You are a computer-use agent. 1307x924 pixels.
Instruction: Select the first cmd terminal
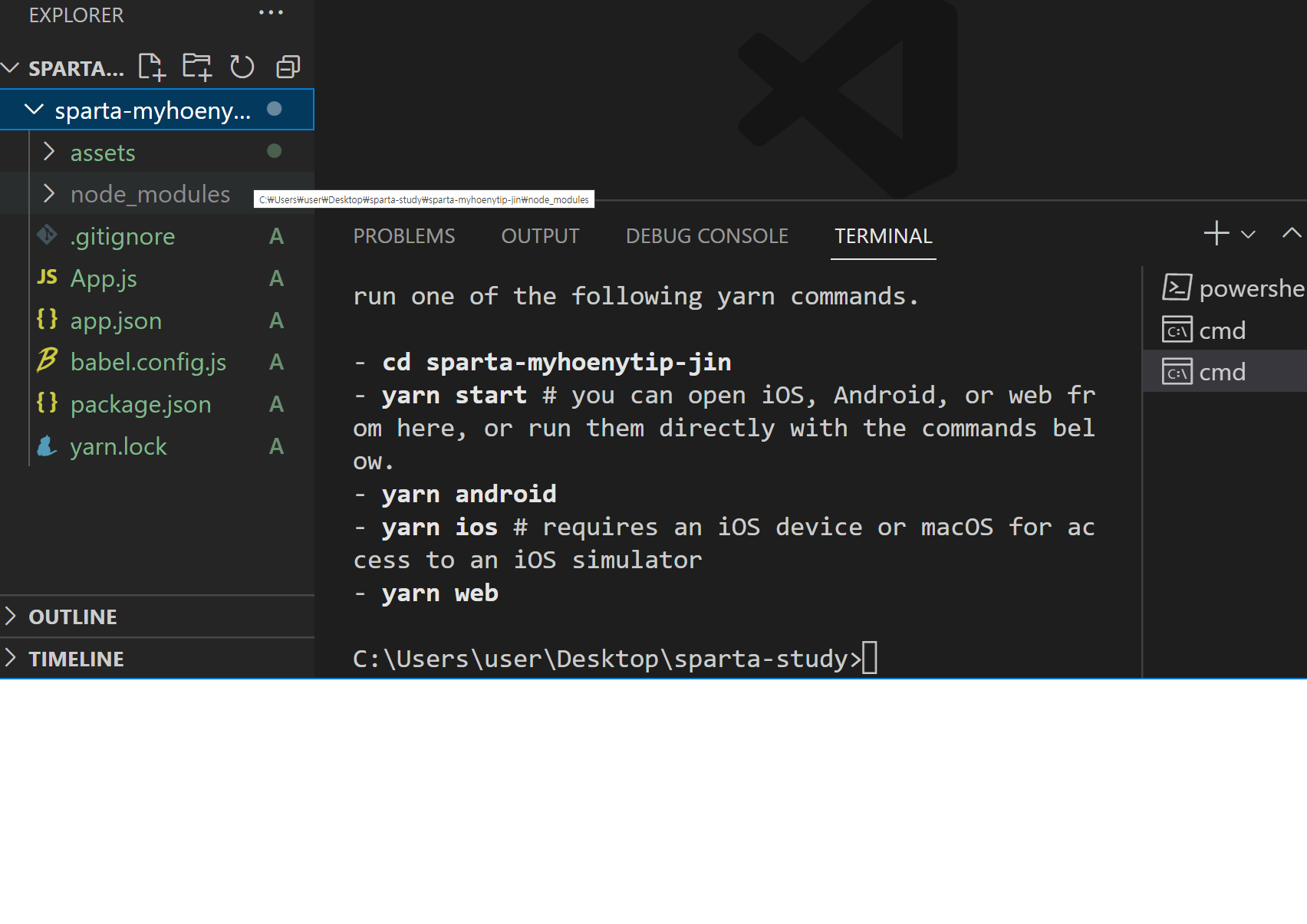pyautogui.click(x=1225, y=330)
